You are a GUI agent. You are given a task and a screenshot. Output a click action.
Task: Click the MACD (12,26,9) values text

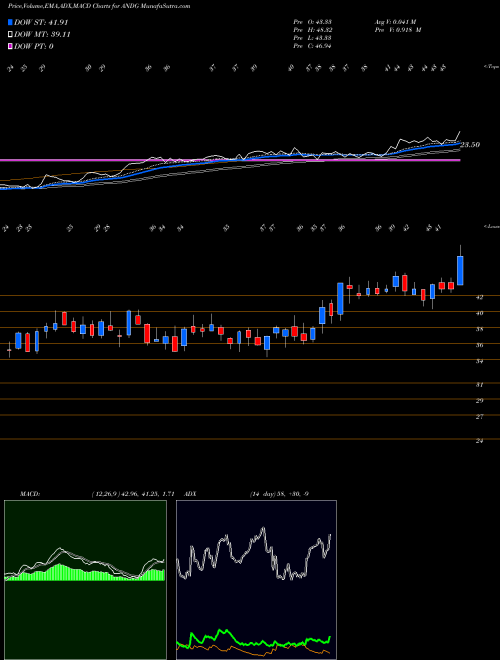pyautogui.click(x=133, y=494)
